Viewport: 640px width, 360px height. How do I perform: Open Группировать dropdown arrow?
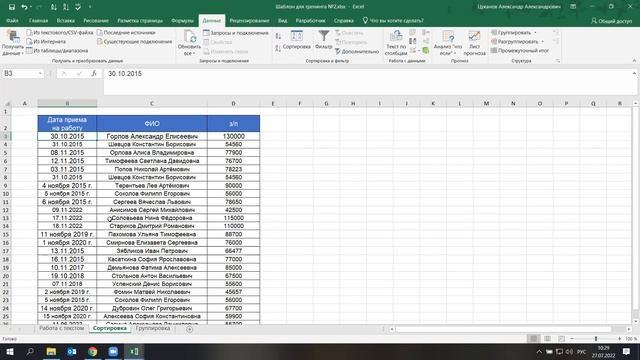coord(535,32)
